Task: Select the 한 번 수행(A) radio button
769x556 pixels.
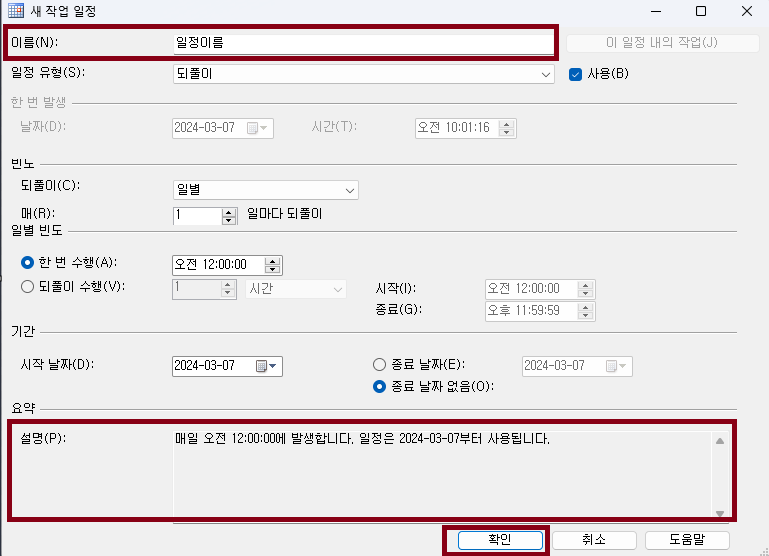Action: [x=27, y=263]
